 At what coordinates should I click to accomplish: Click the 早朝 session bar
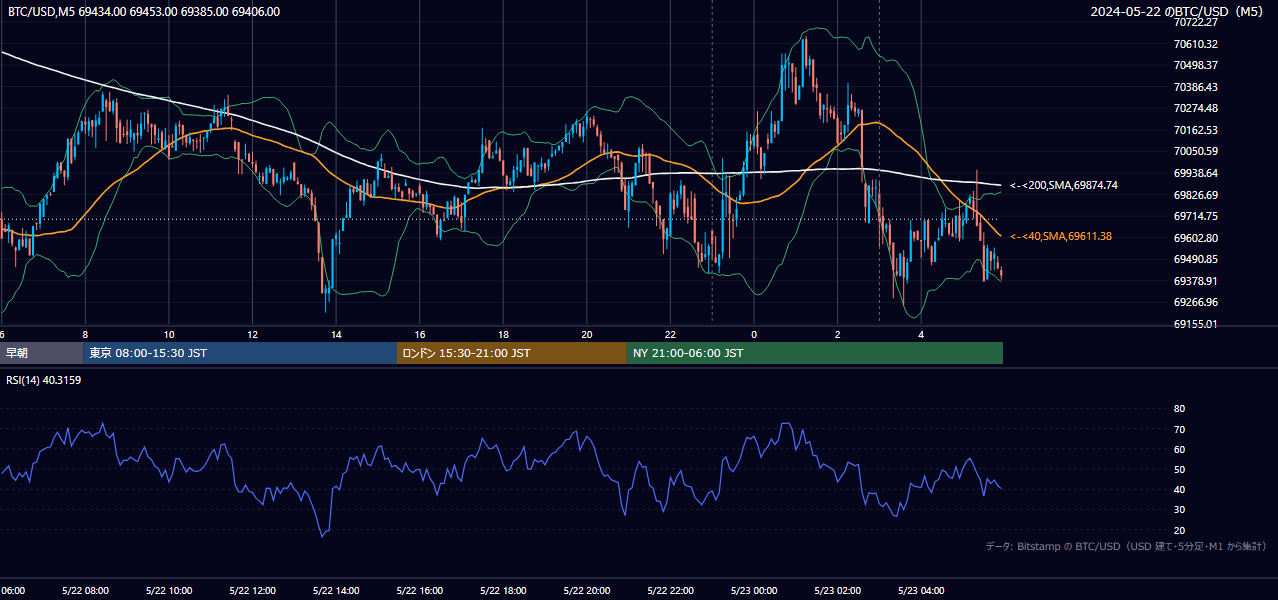(41, 353)
